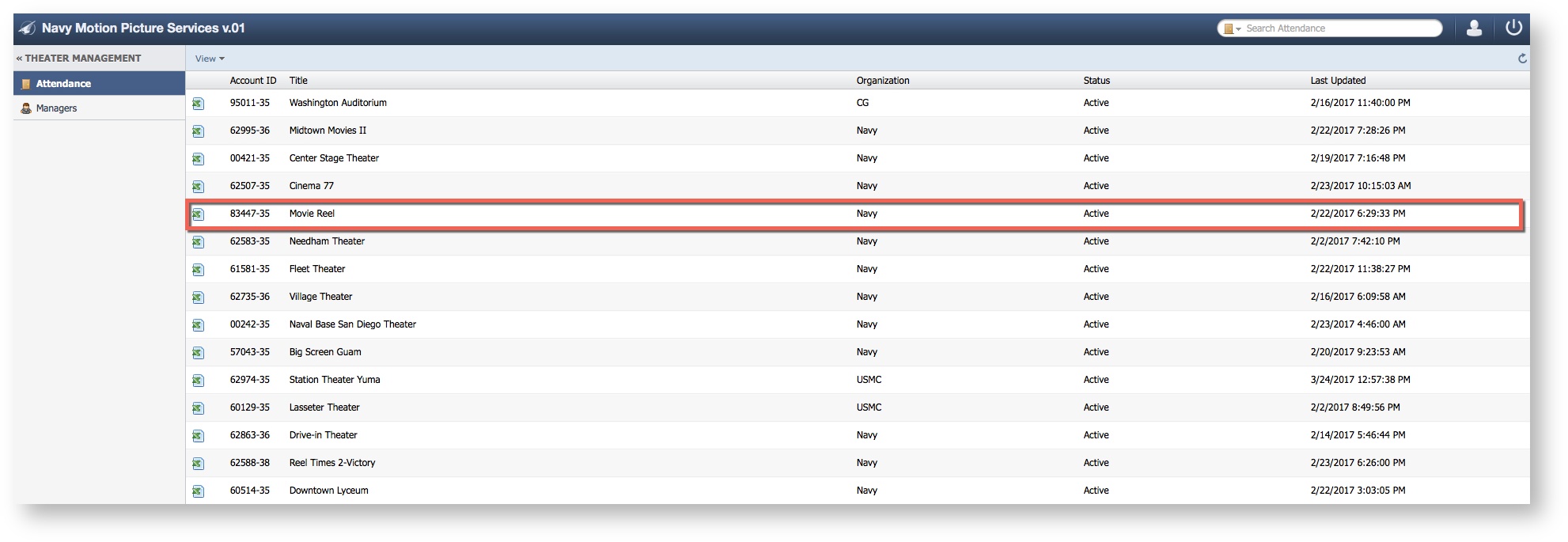Viewport: 1568px width, 542px height.
Task: Click the power logout icon
Action: tap(1513, 28)
